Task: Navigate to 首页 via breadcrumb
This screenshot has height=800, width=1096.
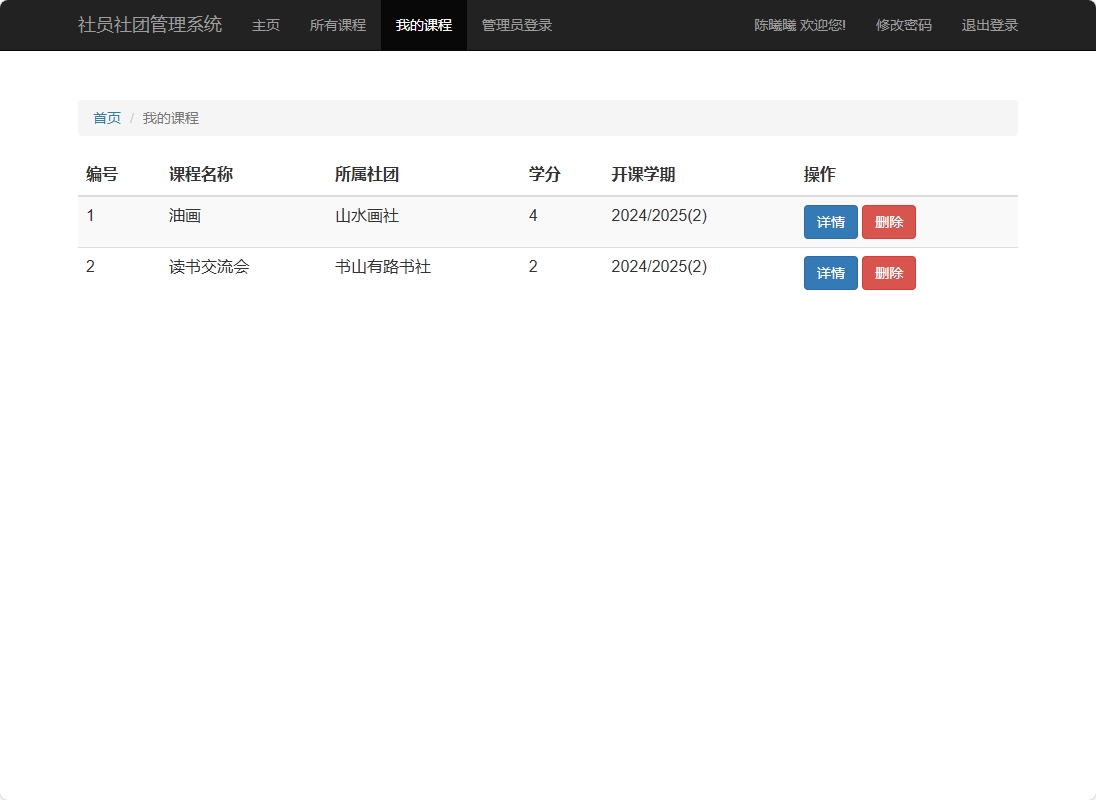Action: [x=107, y=117]
